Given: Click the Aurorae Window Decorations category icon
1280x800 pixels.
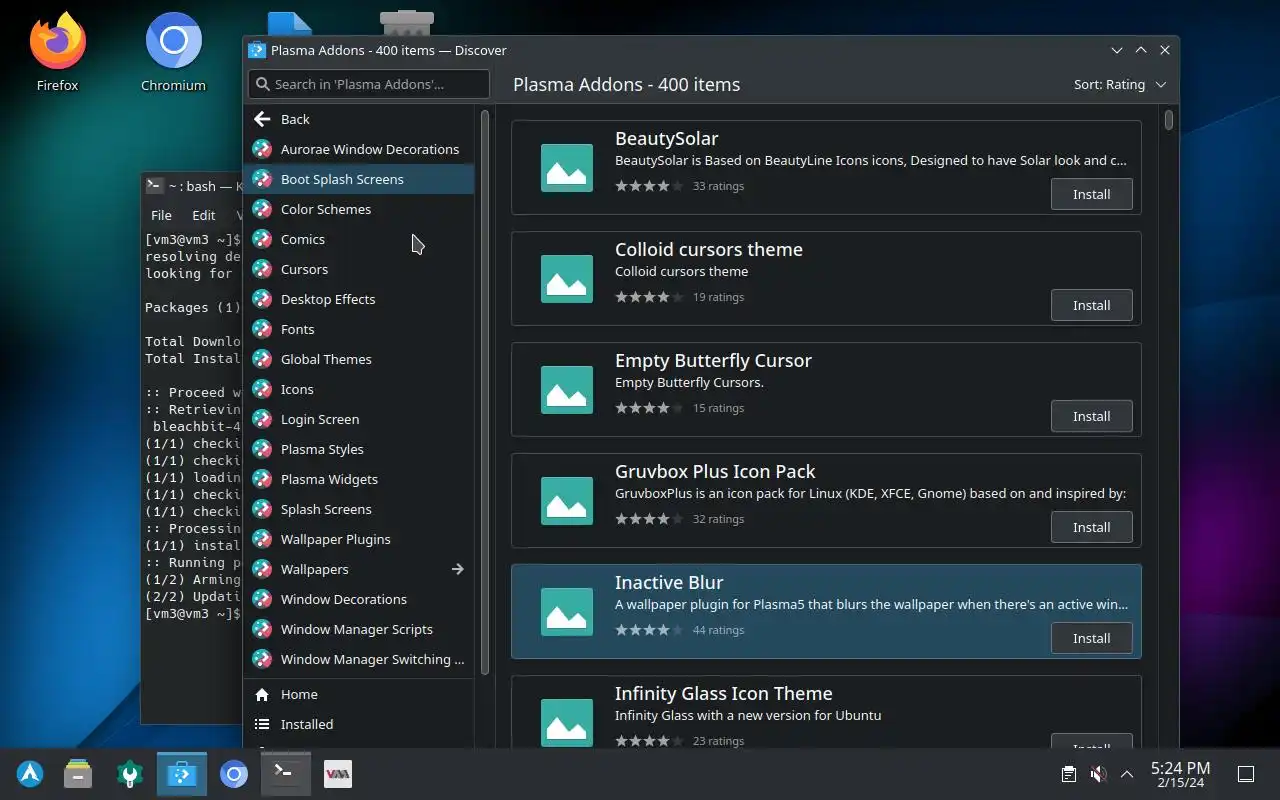Looking at the screenshot, I should click(262, 149).
